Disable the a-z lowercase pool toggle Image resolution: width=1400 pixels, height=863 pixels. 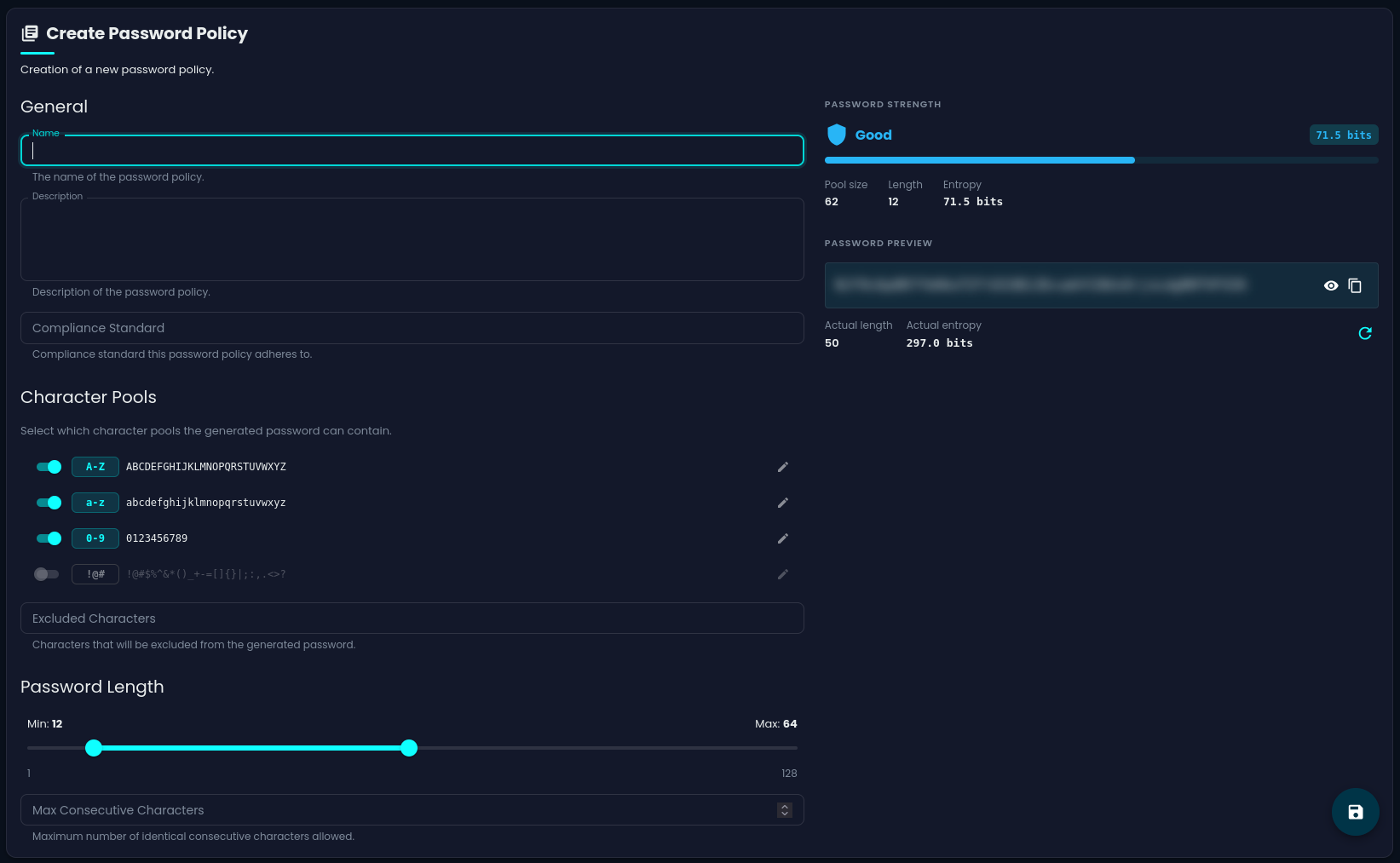pyautogui.click(x=49, y=503)
